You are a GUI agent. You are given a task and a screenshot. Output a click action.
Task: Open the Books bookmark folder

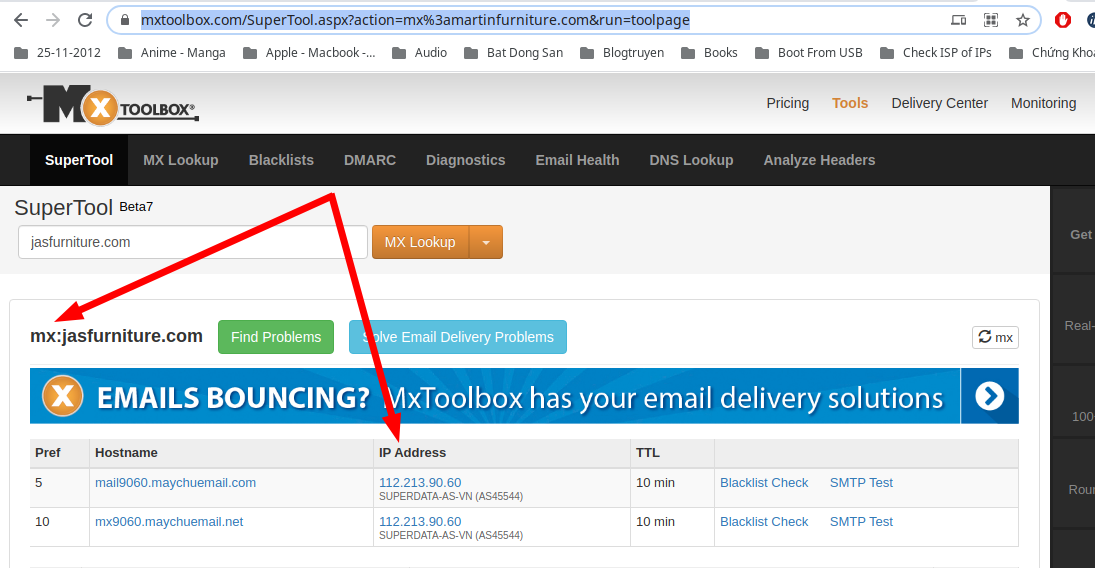coord(709,53)
